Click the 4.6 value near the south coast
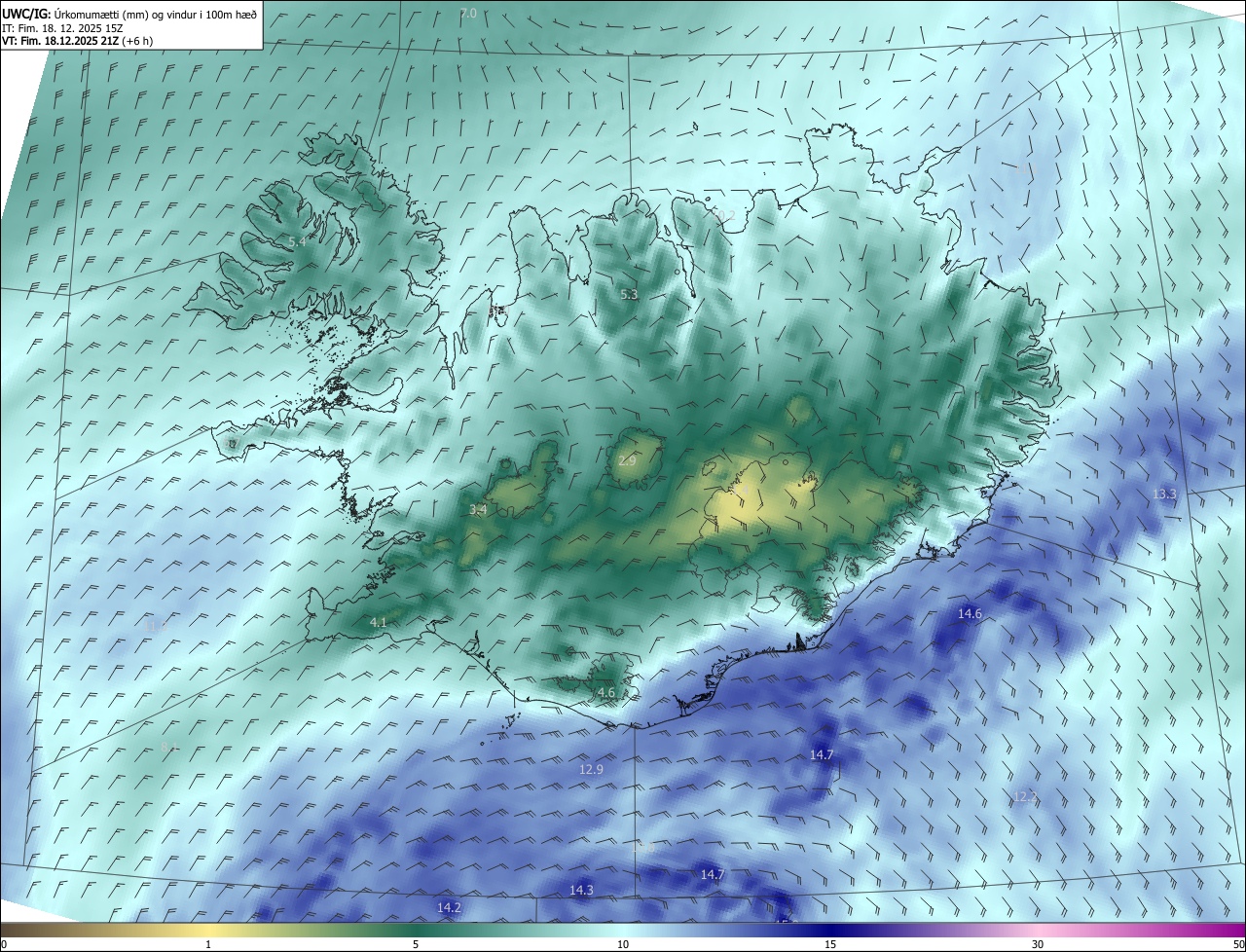This screenshot has height=952, width=1246. pyautogui.click(x=606, y=693)
